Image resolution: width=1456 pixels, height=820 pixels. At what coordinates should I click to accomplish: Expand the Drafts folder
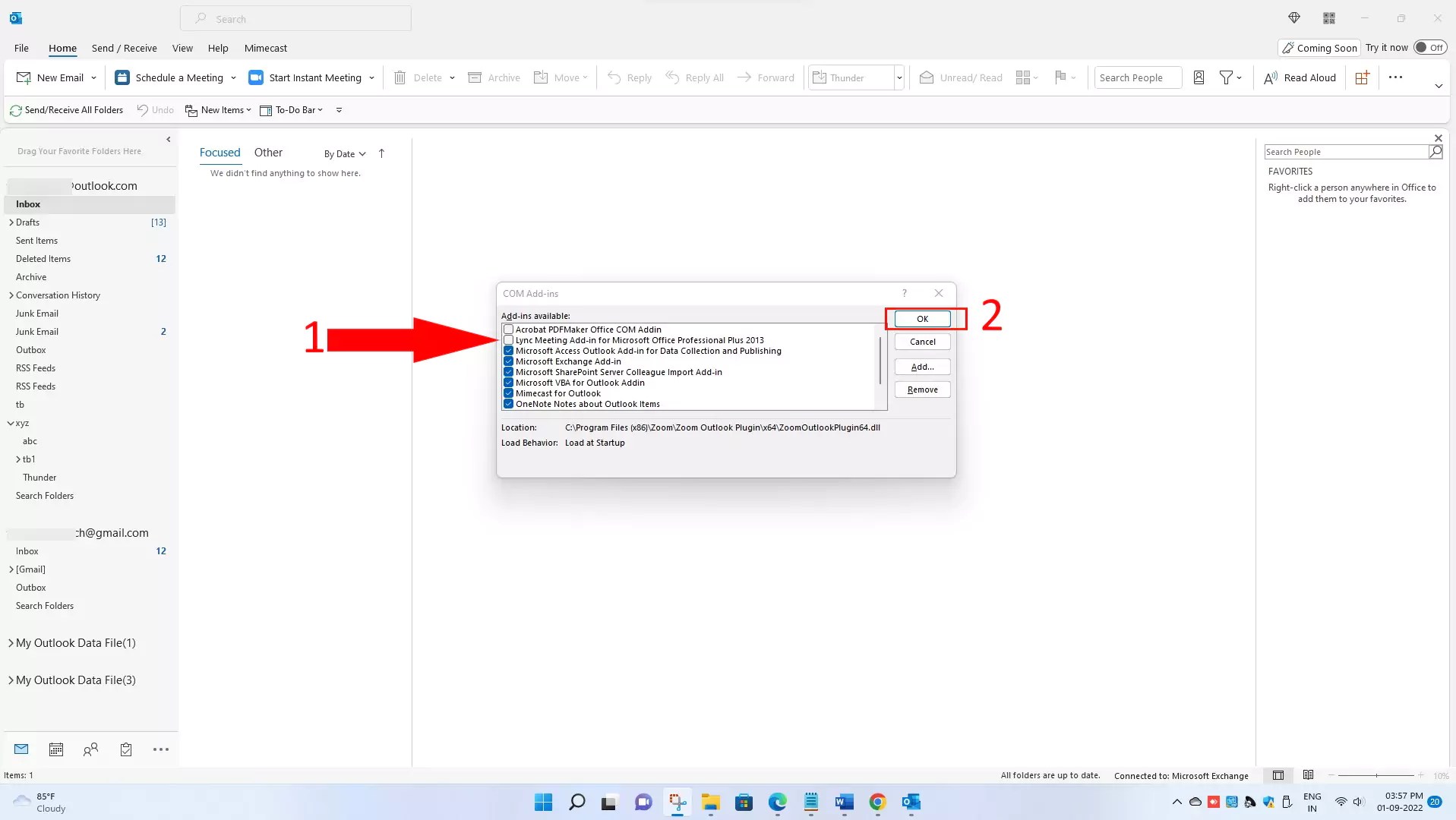pyautogui.click(x=10, y=222)
